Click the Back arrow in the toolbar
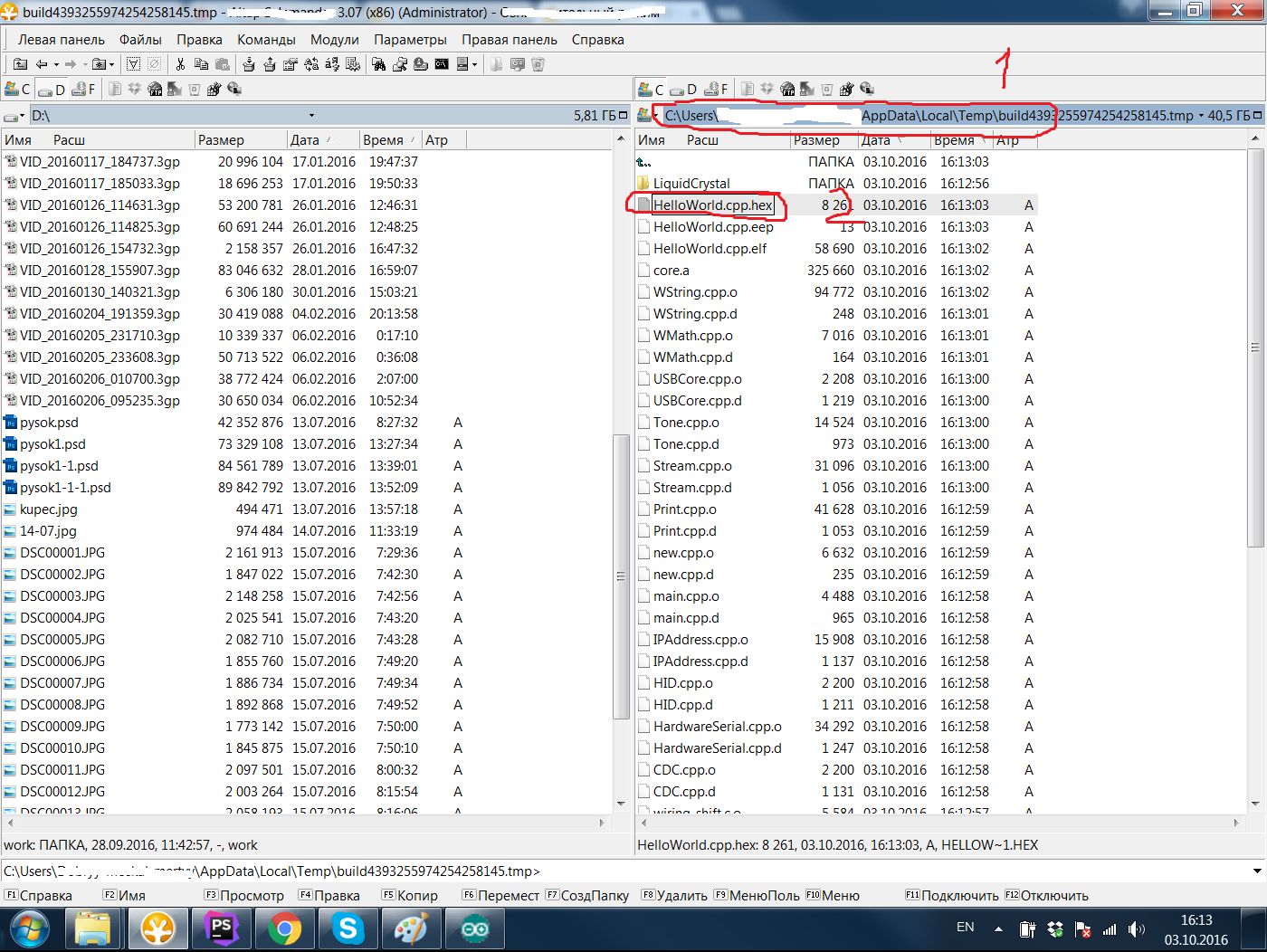1267x952 pixels. [42, 64]
